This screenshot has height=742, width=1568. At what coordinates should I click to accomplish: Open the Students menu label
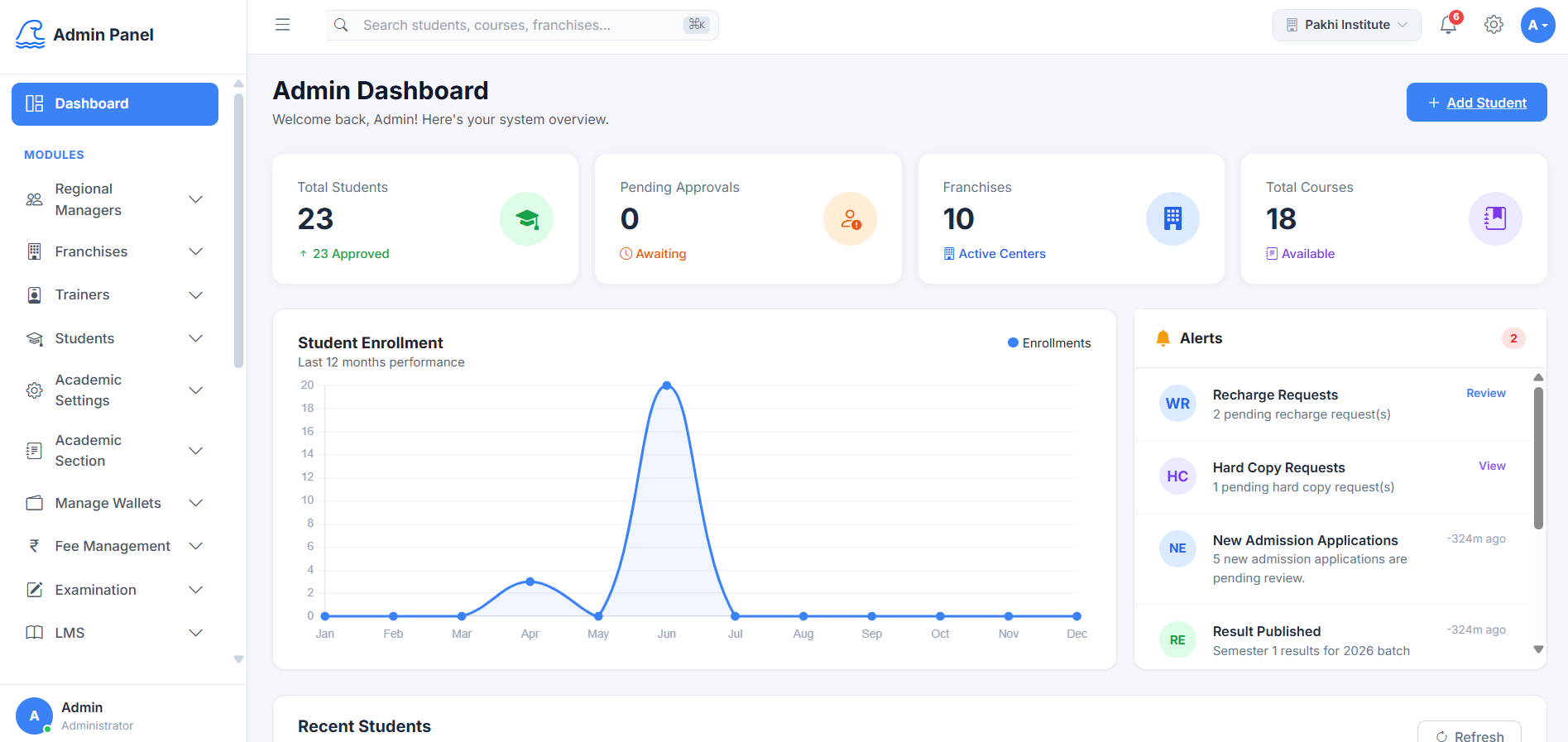point(84,338)
